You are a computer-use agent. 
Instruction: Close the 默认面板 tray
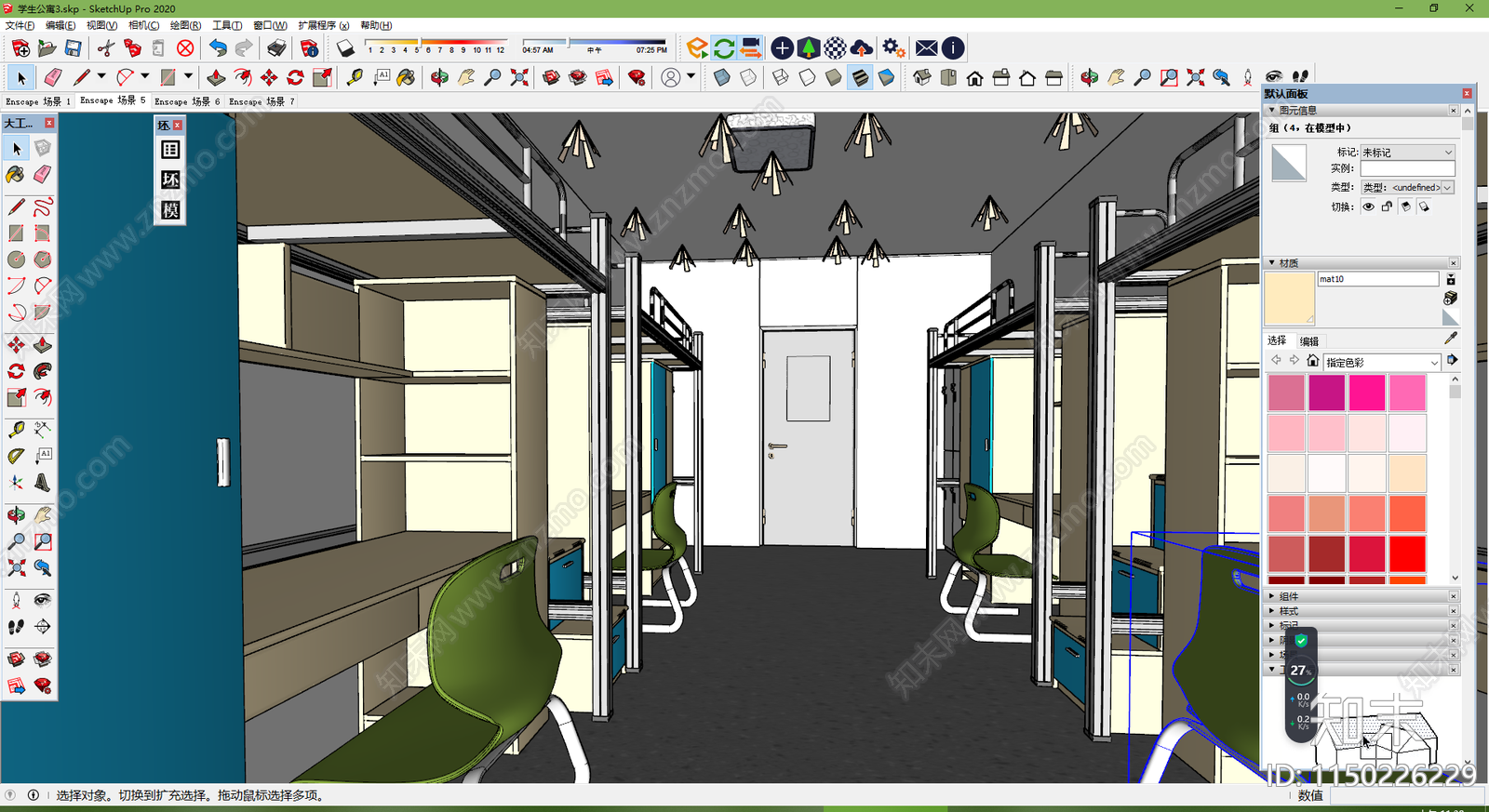[x=1467, y=94]
